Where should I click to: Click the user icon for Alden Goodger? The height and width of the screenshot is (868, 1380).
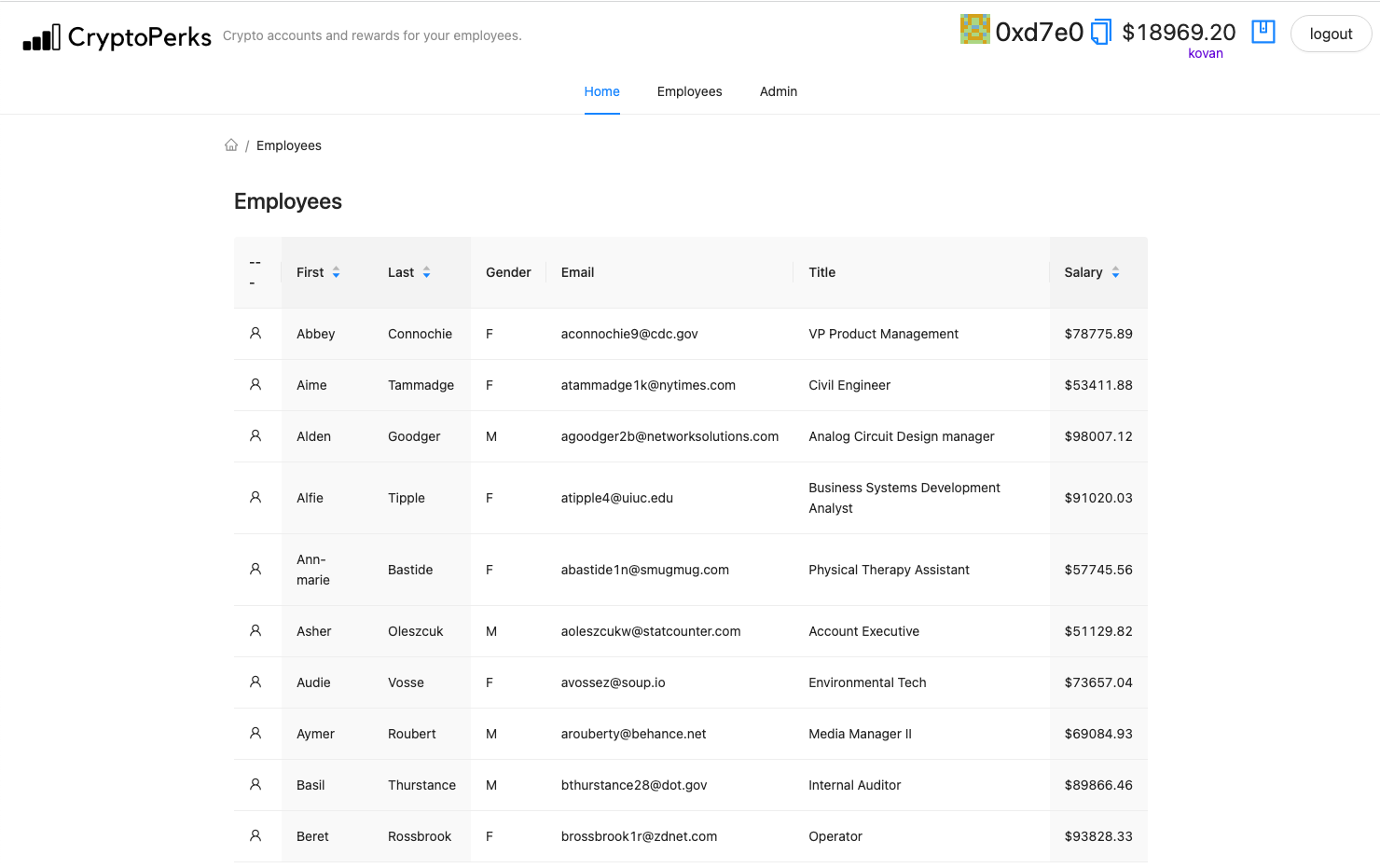[255, 435]
